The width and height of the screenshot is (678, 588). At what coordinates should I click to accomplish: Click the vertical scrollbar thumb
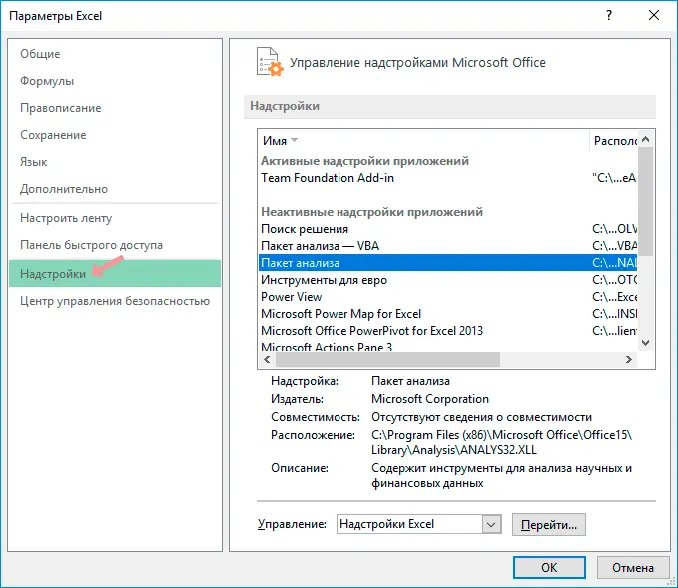pos(646,201)
